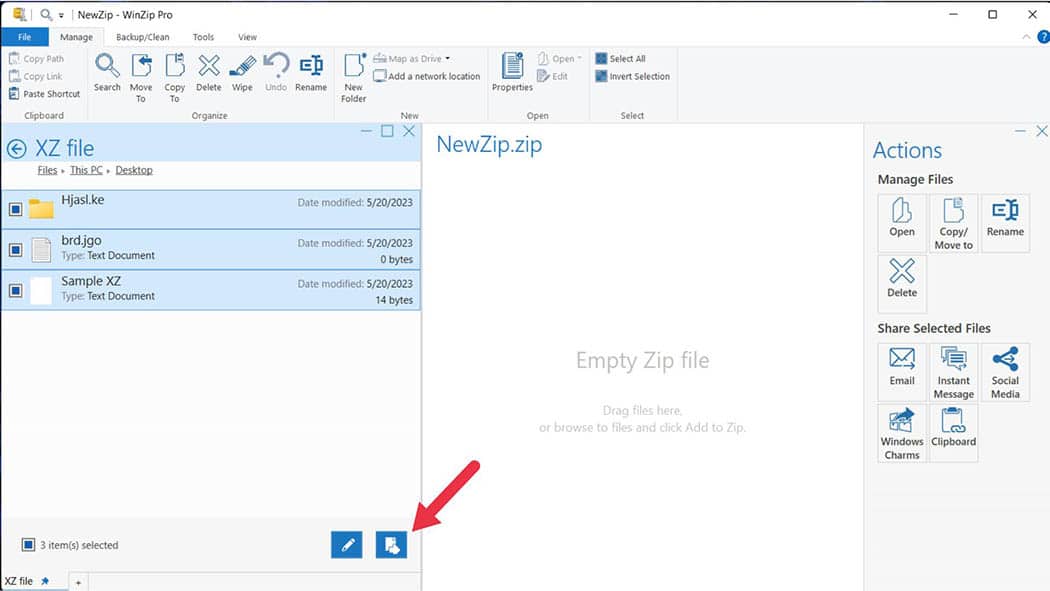This screenshot has width=1050, height=591.
Task: Click Copy Link in Clipboard group
Action: click(x=35, y=76)
